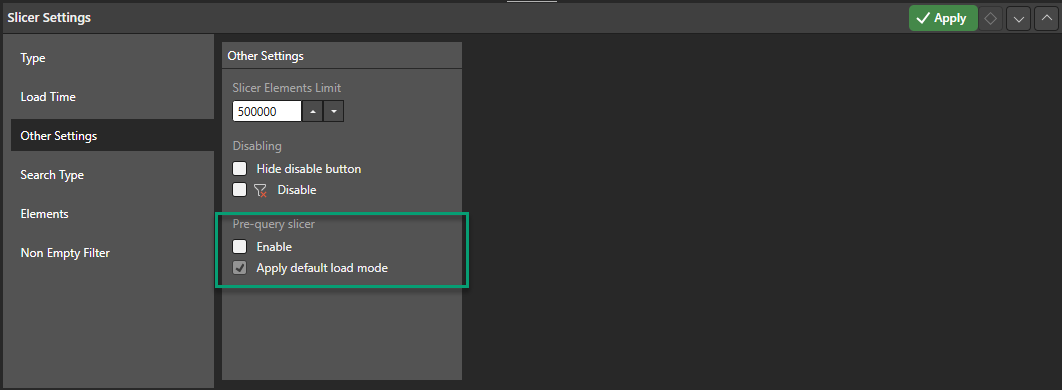Click the Other Settings panel header
The image size is (1062, 390).
tap(342, 56)
